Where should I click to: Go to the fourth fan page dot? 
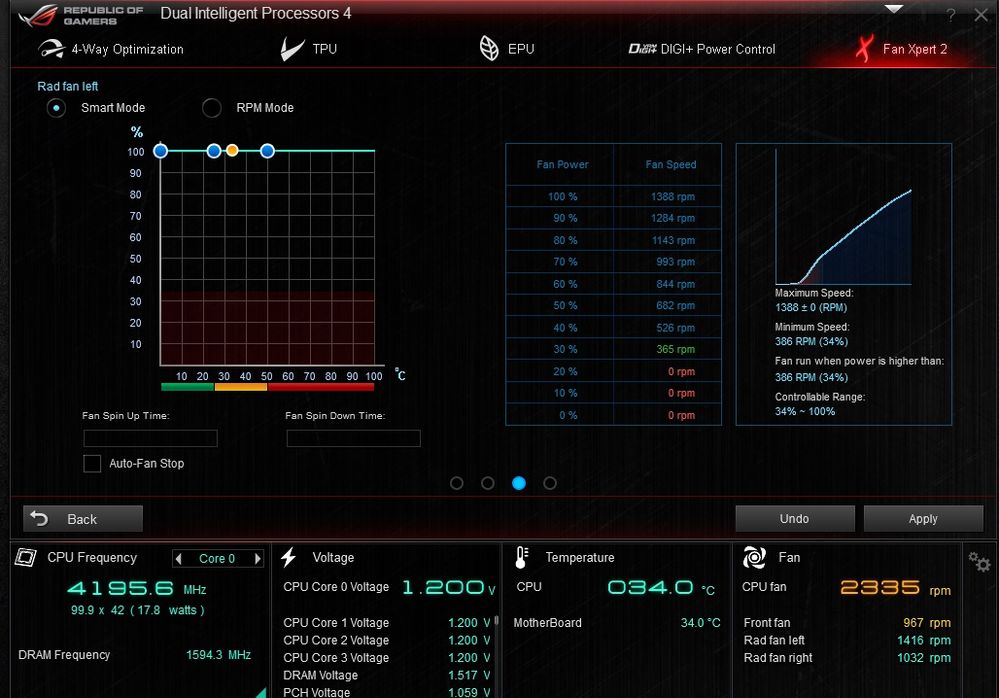(550, 483)
